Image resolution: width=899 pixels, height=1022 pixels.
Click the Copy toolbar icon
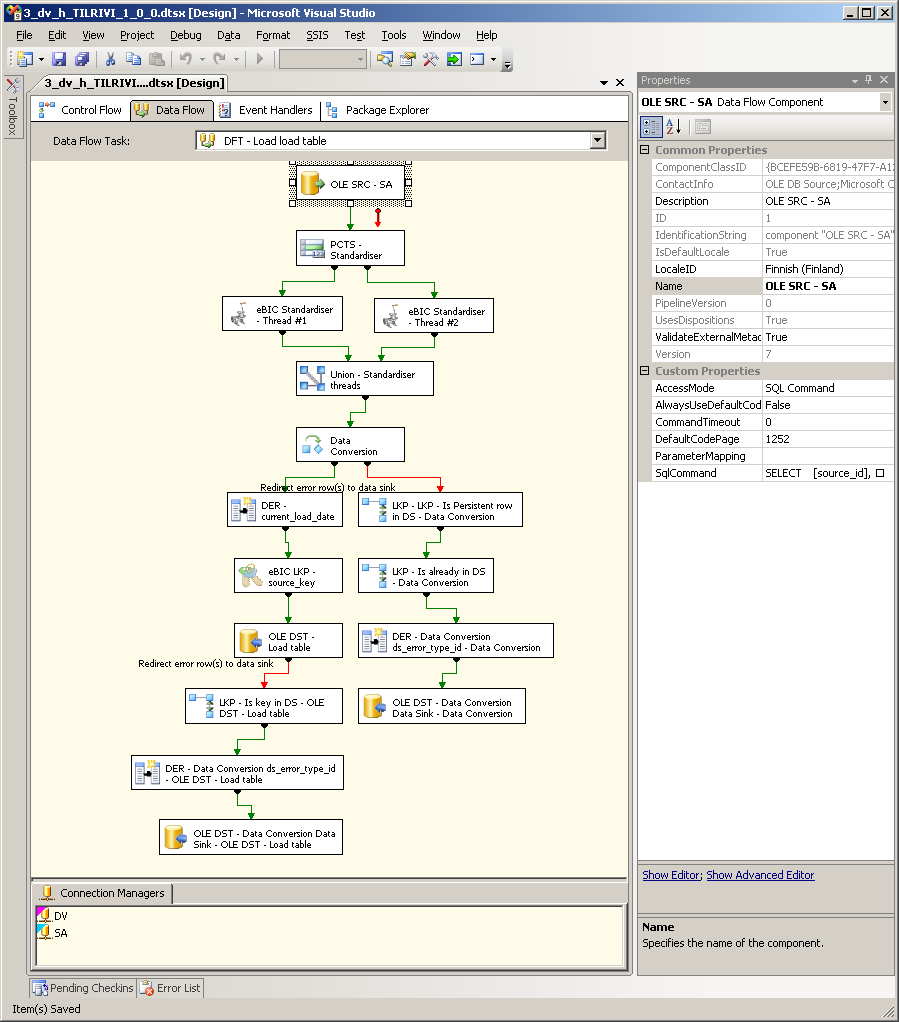tap(133, 59)
